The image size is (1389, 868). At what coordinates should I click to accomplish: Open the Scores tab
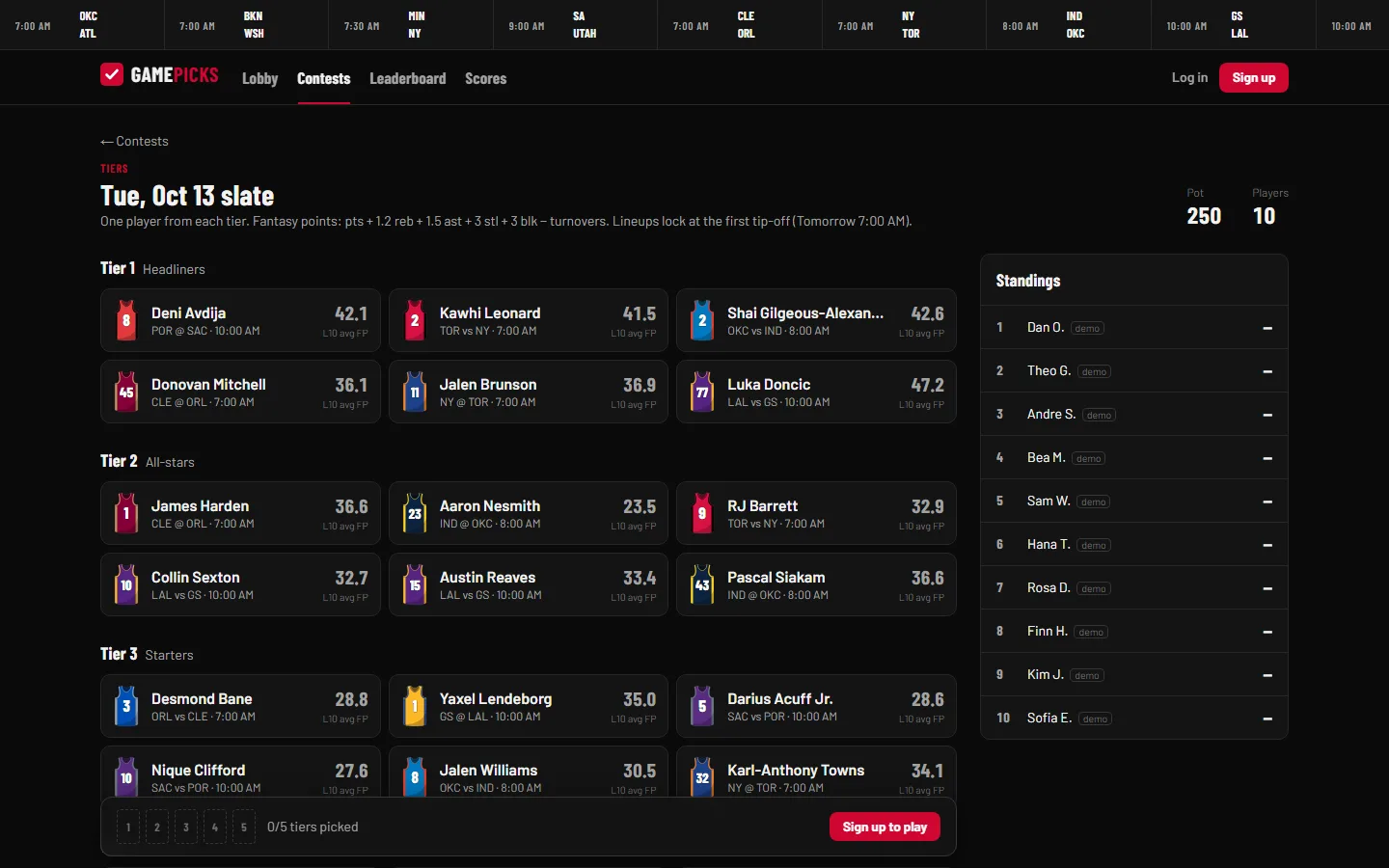tap(485, 78)
